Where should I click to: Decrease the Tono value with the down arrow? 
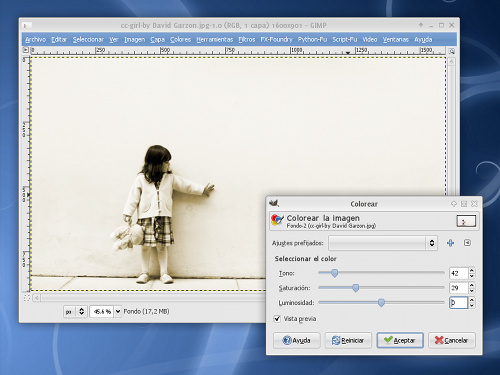click(x=472, y=276)
